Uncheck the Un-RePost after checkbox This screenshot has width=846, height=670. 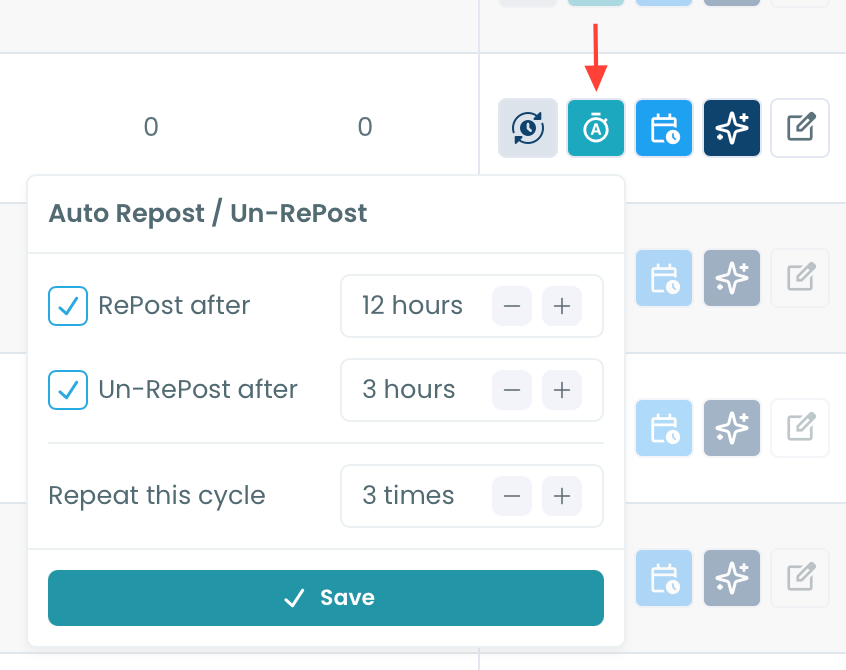point(68,390)
